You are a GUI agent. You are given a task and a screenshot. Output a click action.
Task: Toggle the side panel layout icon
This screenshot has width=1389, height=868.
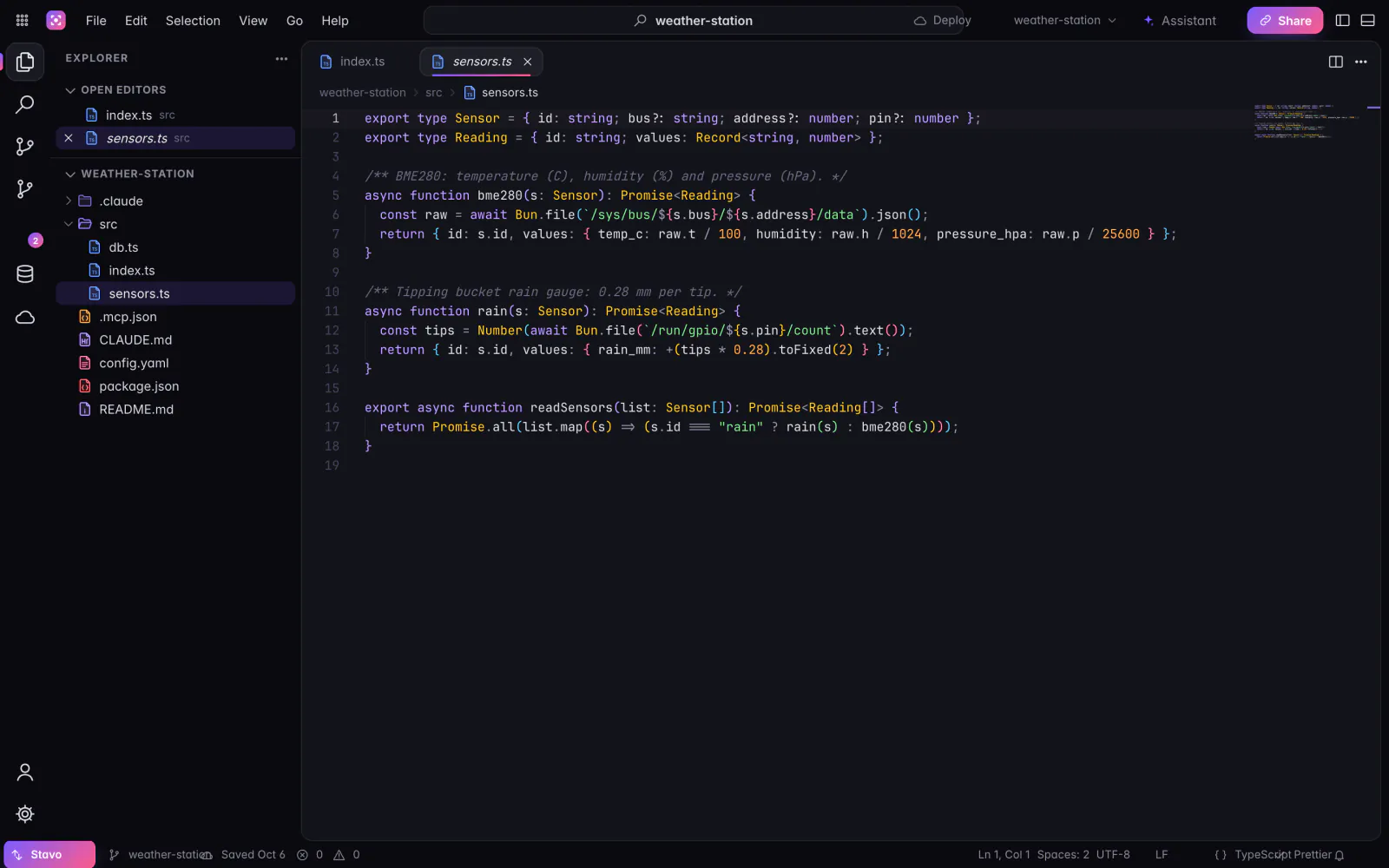click(x=1343, y=20)
